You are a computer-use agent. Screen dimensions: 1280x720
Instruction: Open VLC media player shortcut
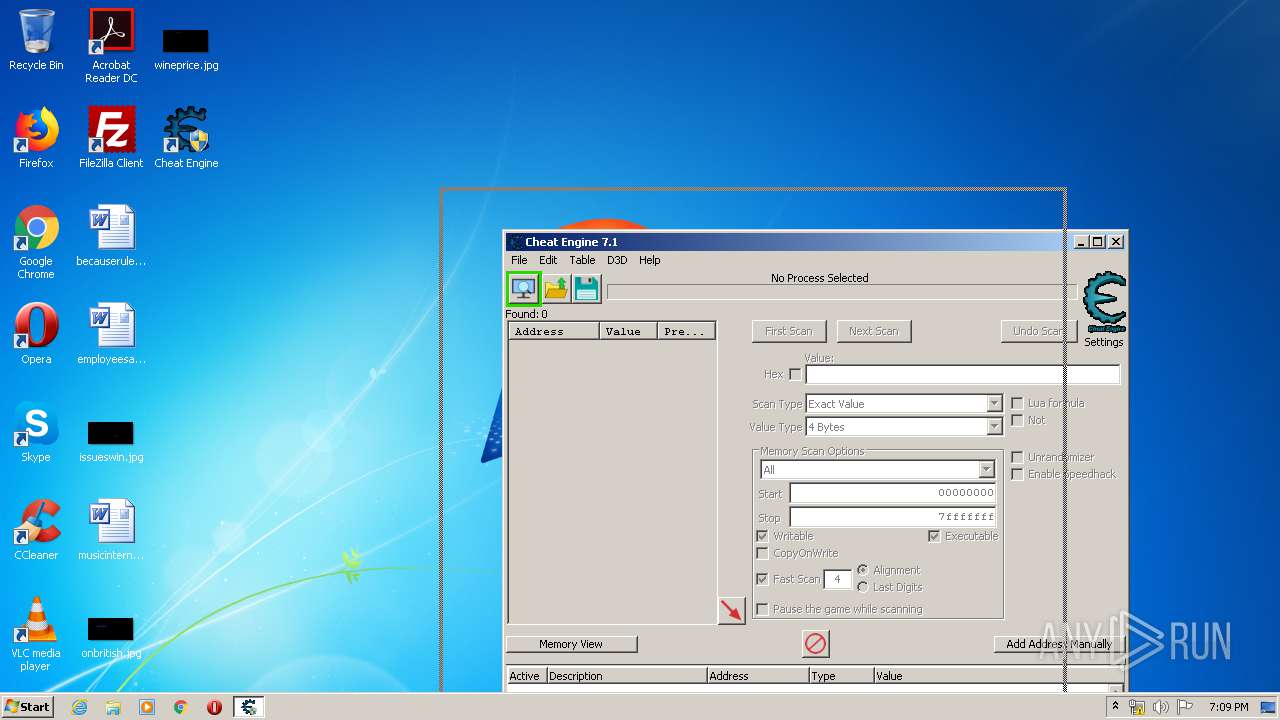[36, 635]
